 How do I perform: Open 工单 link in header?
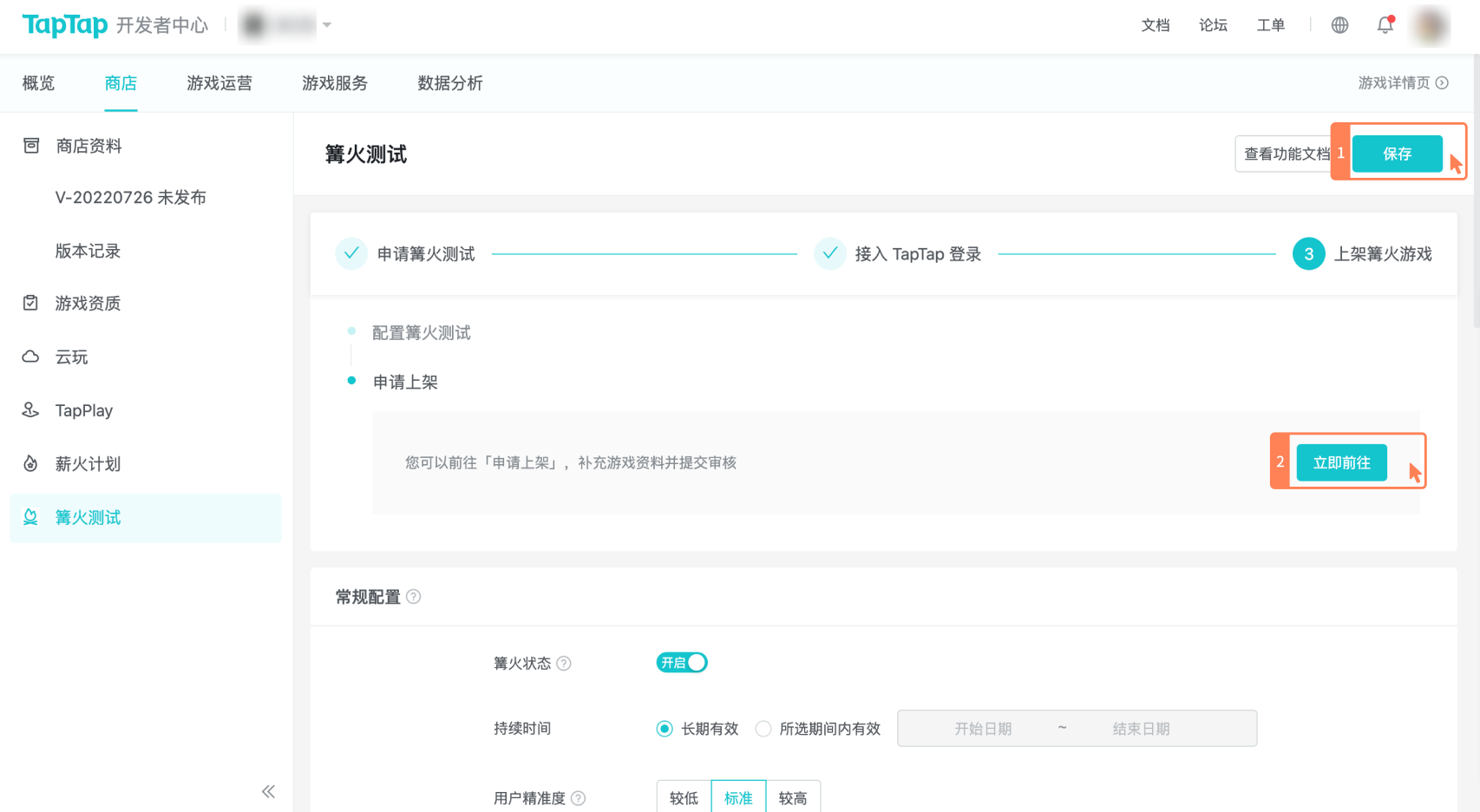coord(1270,25)
